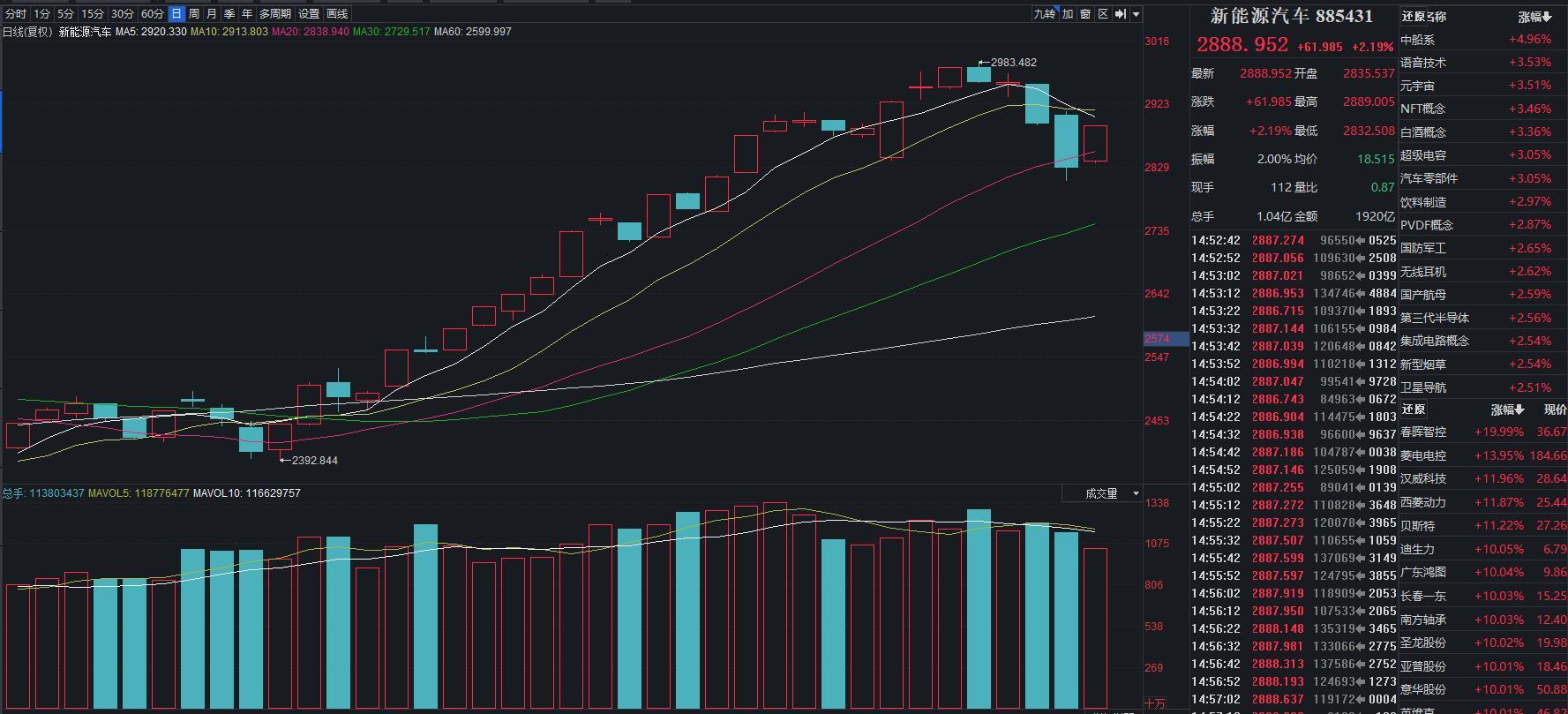Switch to 周 weekly period
1568x714 pixels.
194,14
